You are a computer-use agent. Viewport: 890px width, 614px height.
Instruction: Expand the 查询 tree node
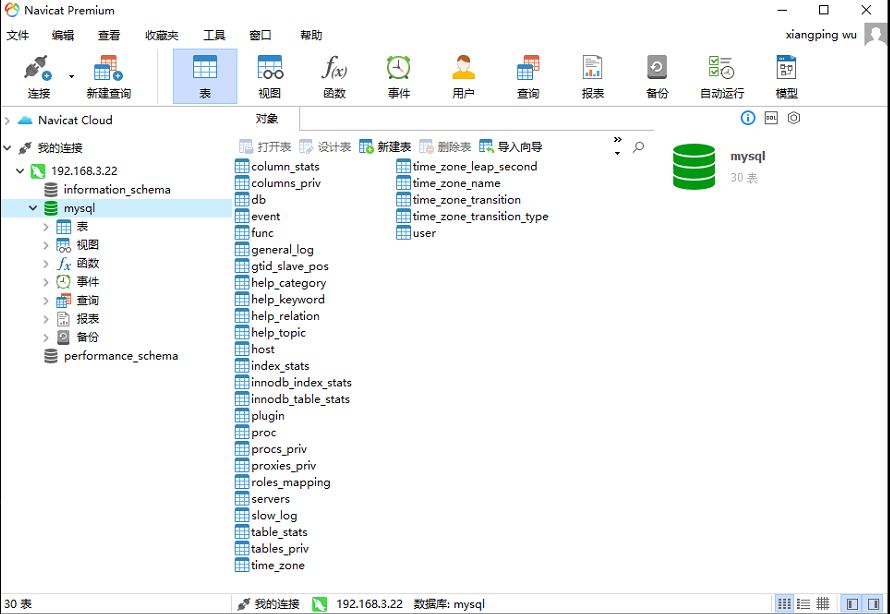[46, 301]
